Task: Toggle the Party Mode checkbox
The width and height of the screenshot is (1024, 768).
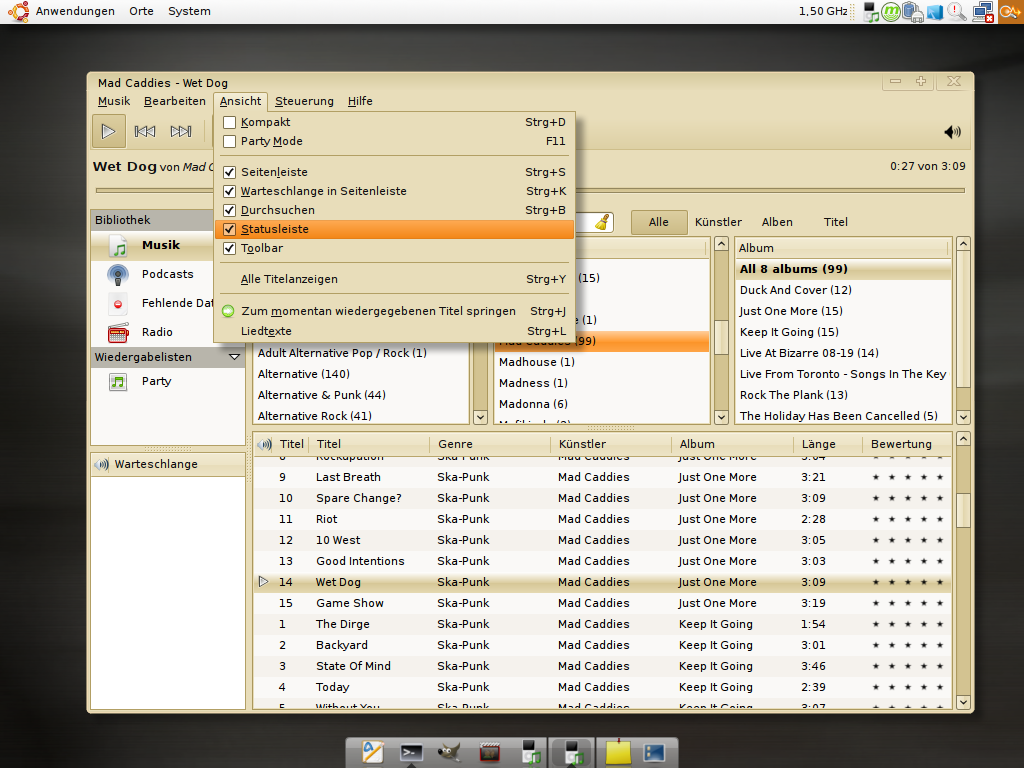Action: pyautogui.click(x=230, y=141)
